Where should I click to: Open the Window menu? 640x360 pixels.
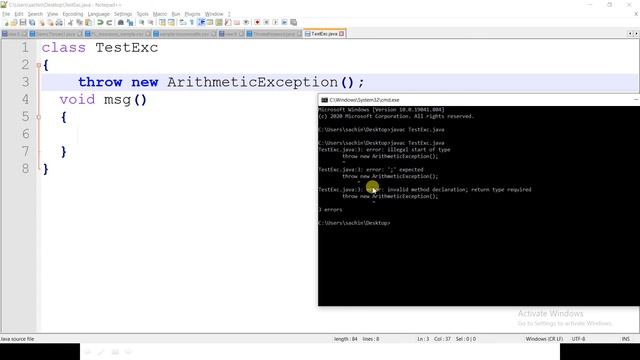pyautogui.click(x=214, y=14)
